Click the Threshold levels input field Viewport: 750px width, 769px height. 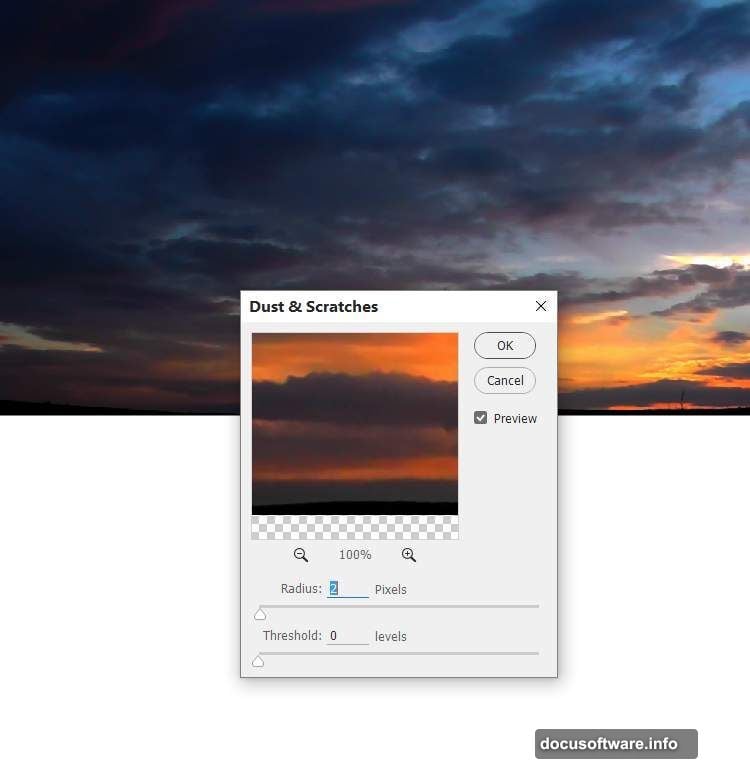point(348,636)
